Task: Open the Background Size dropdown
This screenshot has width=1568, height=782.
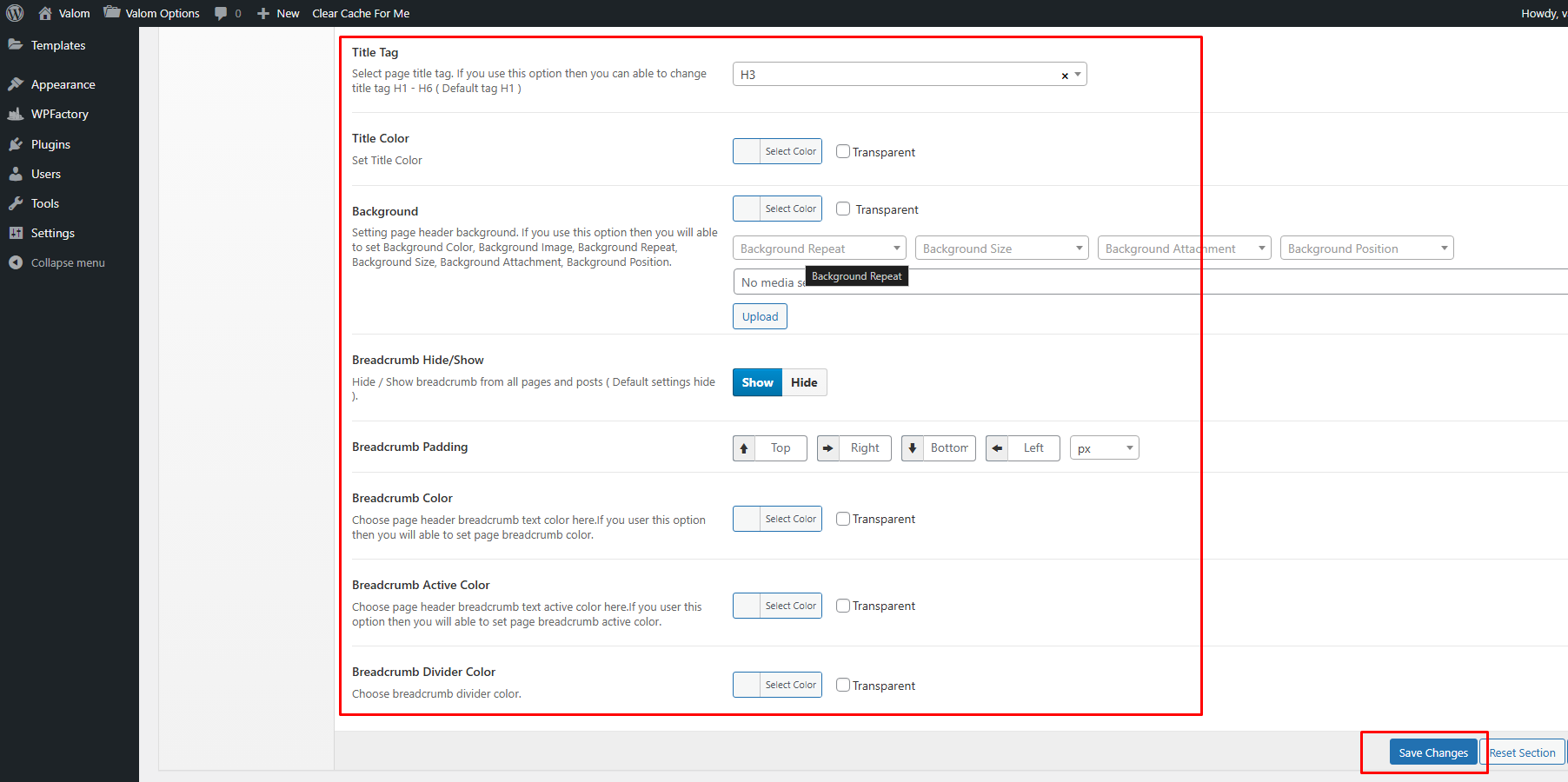Action: pyautogui.click(x=1001, y=249)
